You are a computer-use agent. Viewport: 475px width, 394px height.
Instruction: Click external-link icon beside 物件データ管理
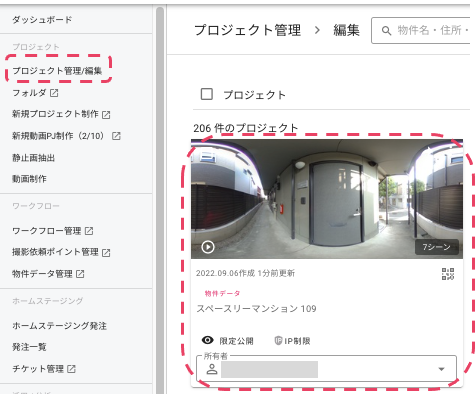point(80,274)
